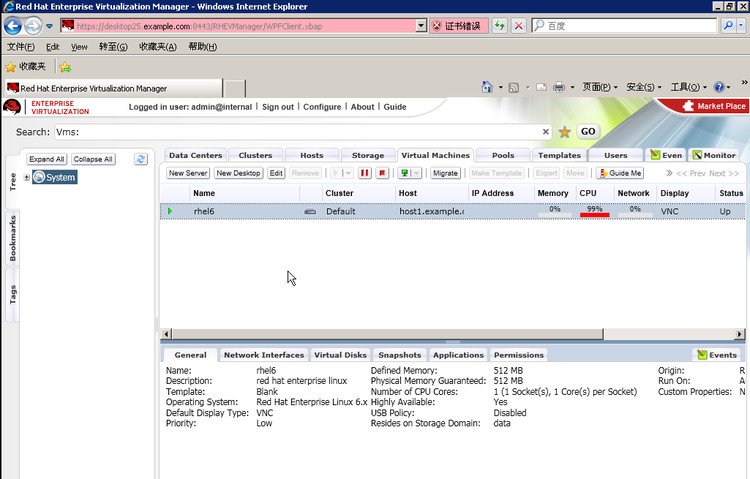
Task: Open the Edit menu
Action: [53, 47]
